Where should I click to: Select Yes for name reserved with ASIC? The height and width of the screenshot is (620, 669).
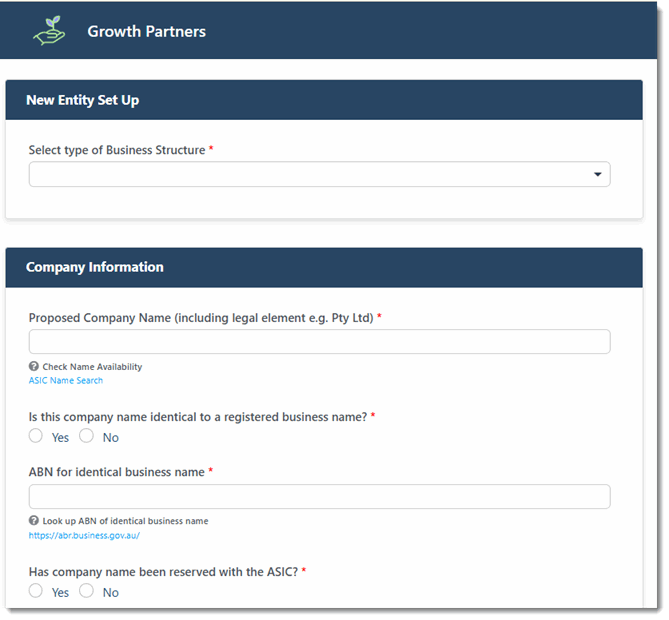click(x=36, y=591)
